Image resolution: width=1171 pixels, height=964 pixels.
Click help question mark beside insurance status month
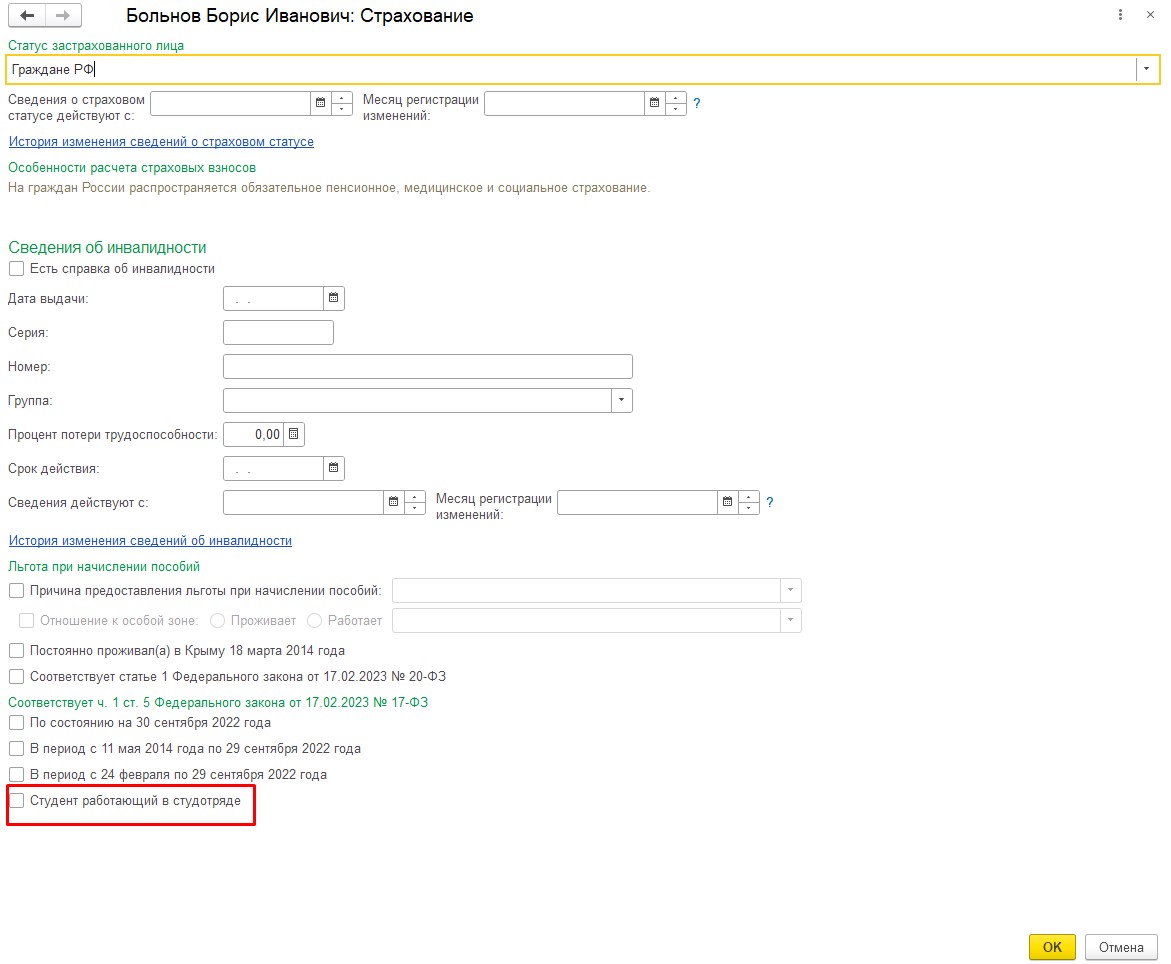click(x=697, y=103)
